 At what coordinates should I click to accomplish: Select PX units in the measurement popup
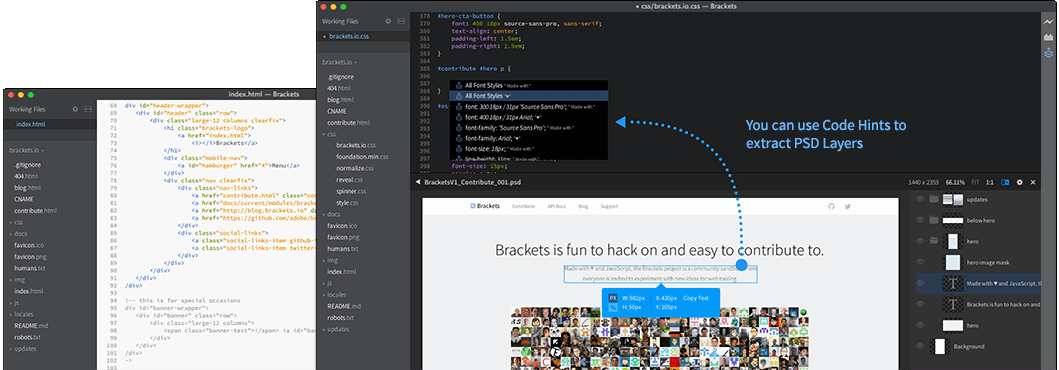click(613, 298)
